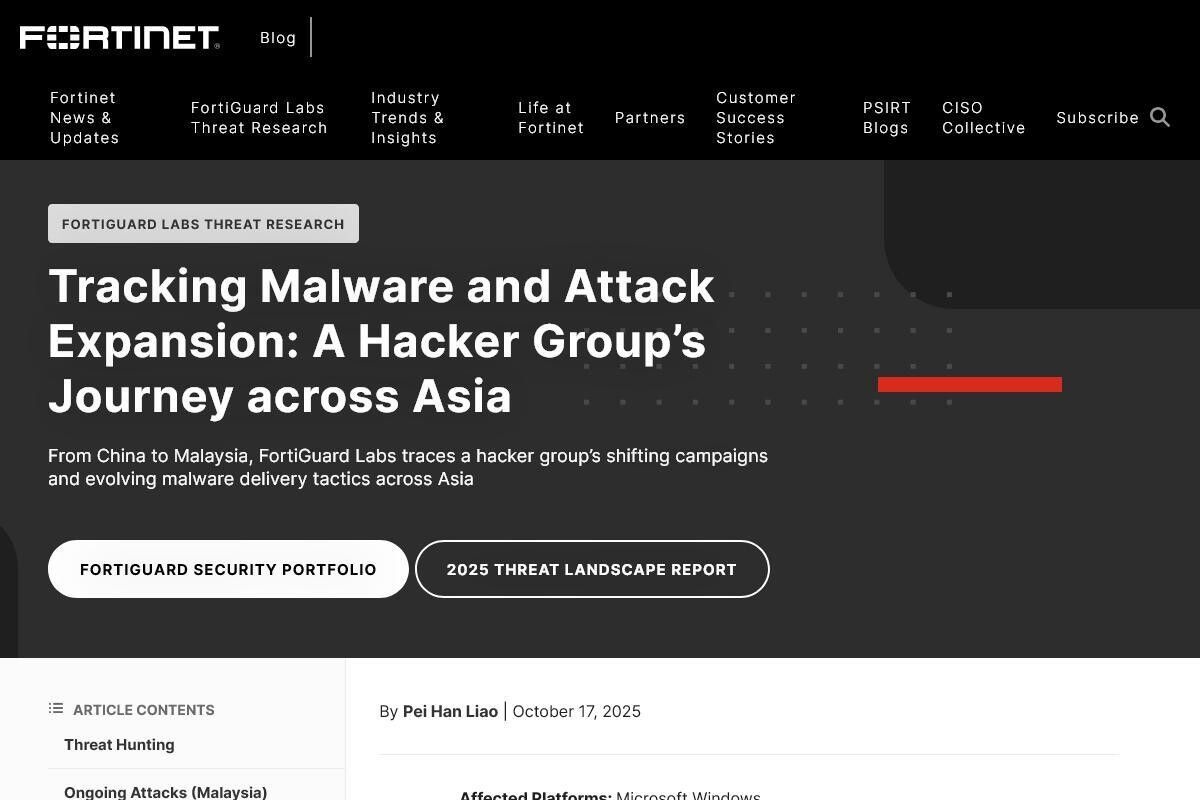Go to FortiGuard Labs Threat Research
The width and height of the screenshot is (1200, 800).
[x=259, y=118]
